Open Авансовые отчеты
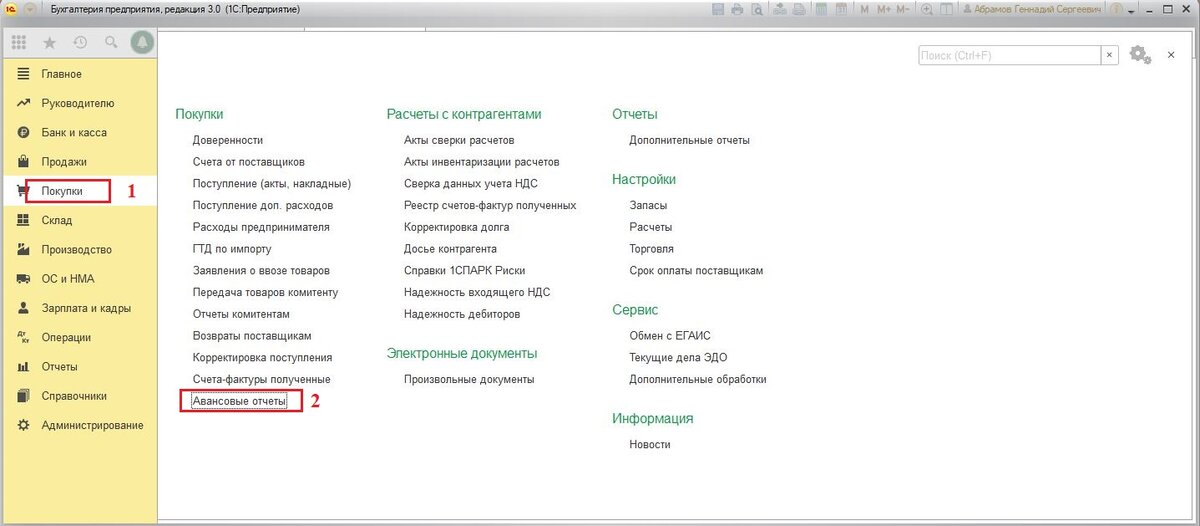The image size is (1200, 526). [x=239, y=401]
